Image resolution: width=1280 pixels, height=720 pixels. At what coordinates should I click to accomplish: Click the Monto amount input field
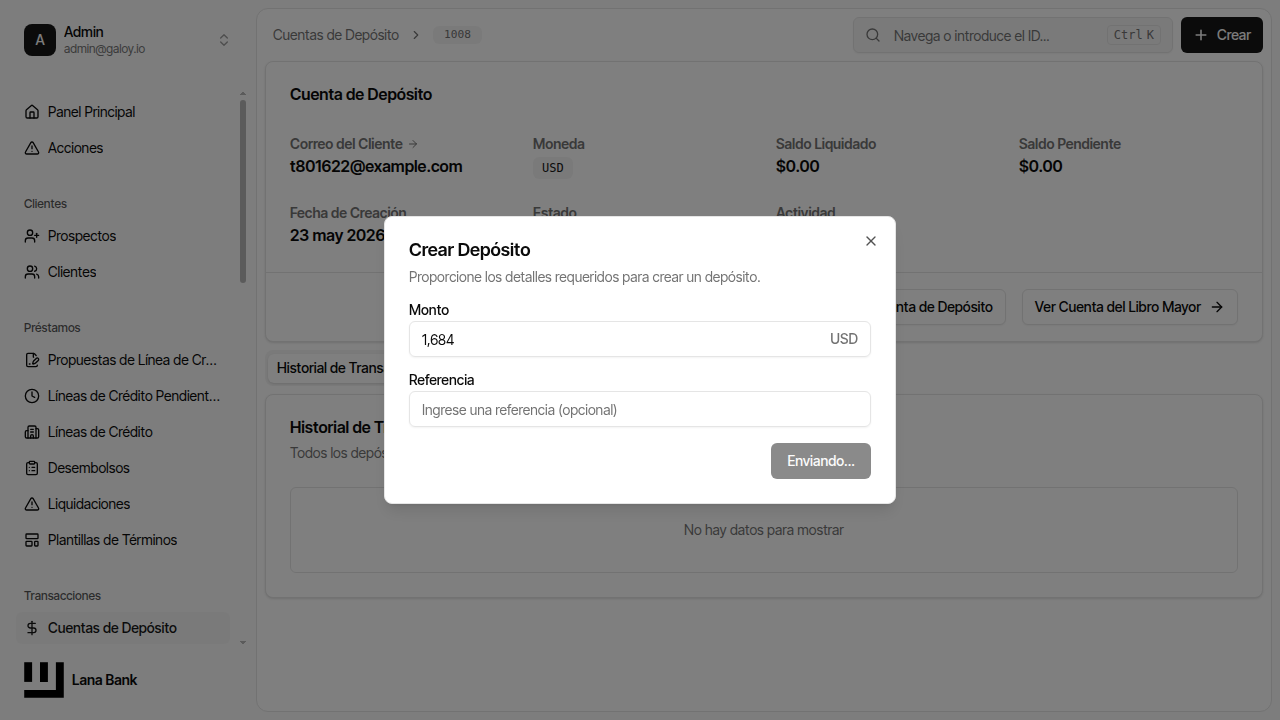640,339
